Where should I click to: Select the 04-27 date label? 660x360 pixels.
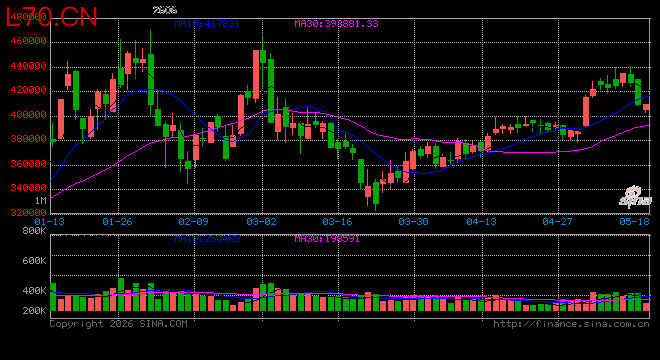coord(557,222)
